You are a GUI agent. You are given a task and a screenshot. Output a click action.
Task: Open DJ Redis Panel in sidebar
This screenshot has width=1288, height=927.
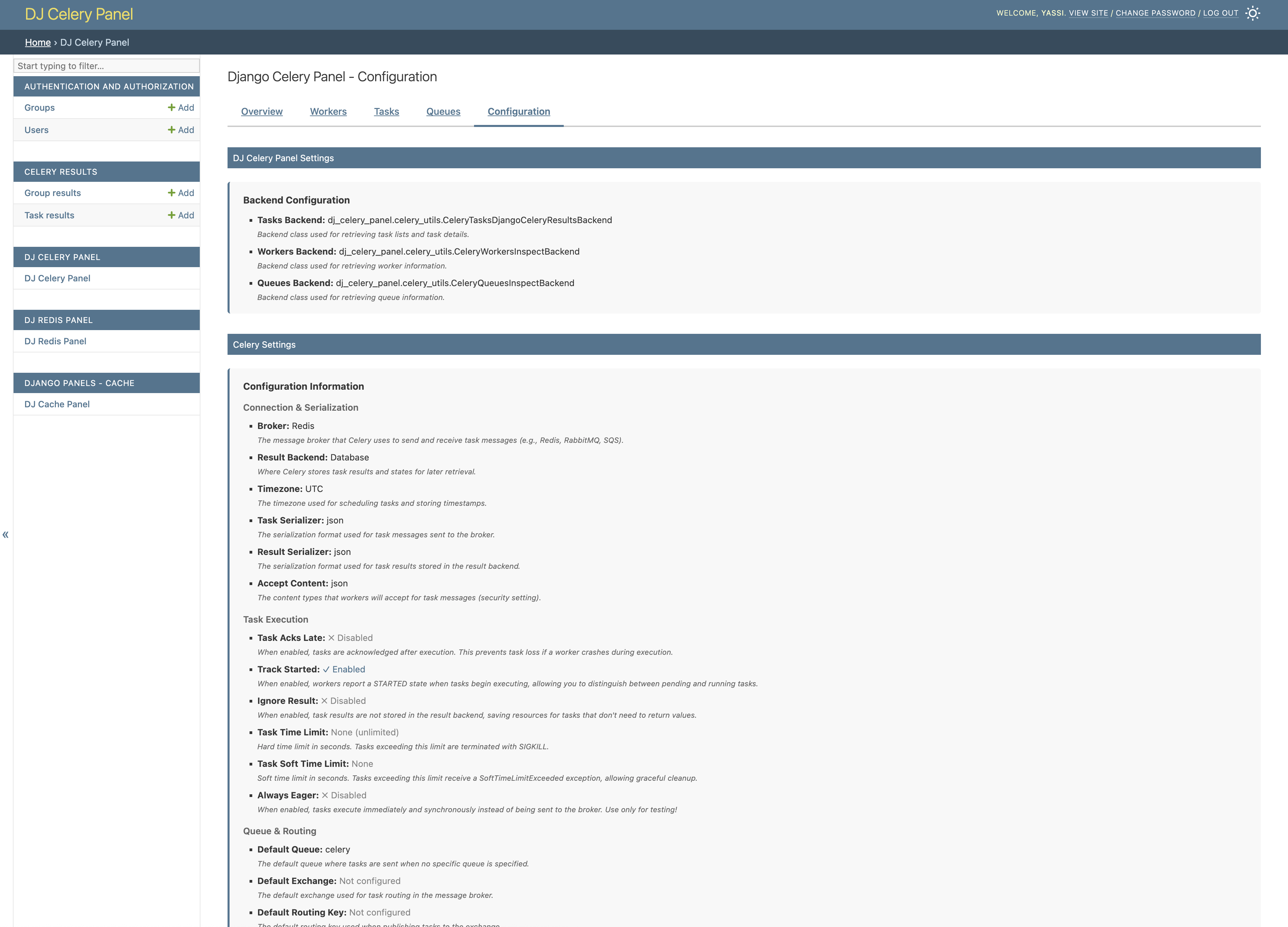click(x=55, y=341)
